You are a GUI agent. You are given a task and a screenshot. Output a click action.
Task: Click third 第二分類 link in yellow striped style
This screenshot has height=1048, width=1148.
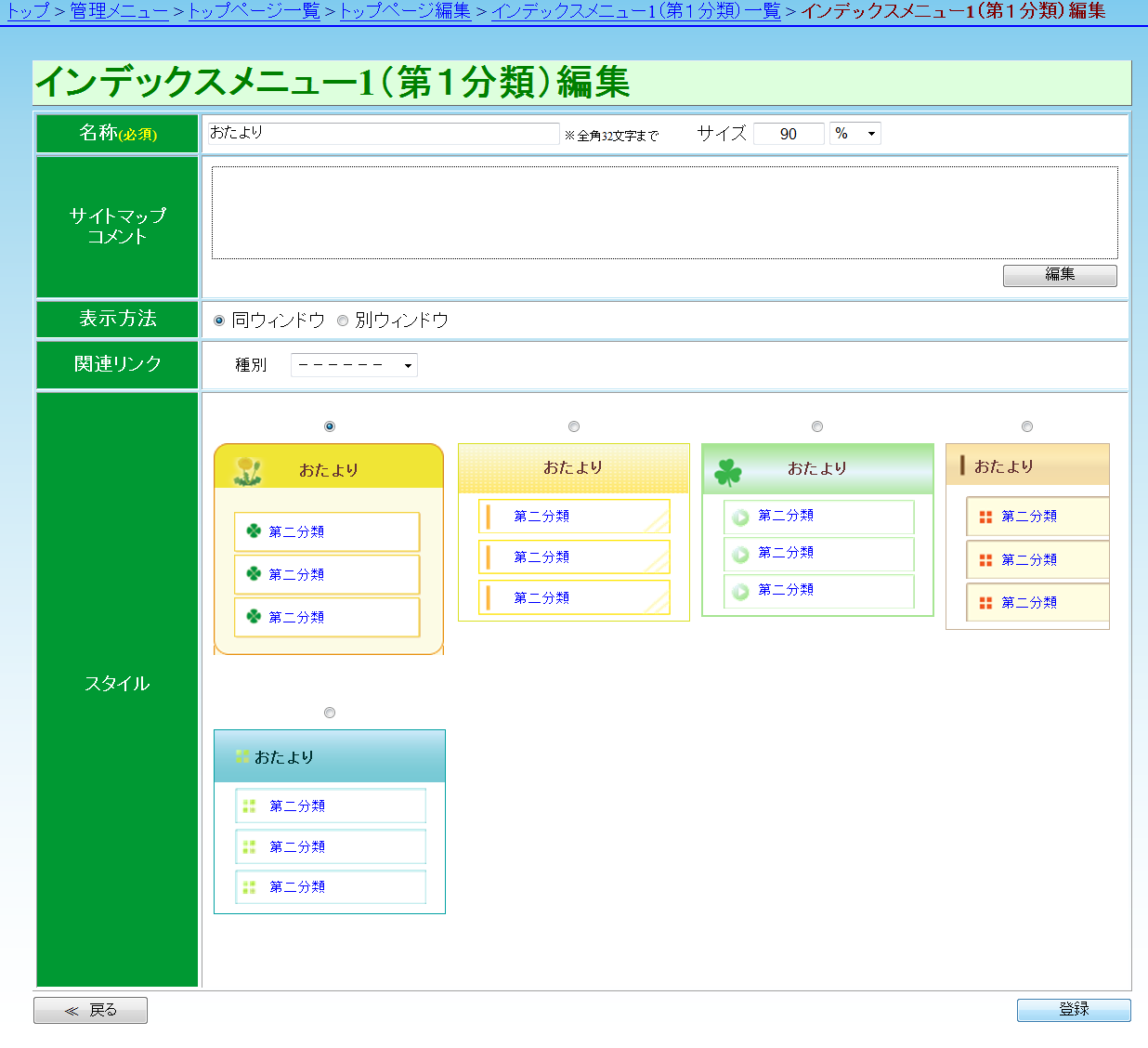[x=541, y=598]
